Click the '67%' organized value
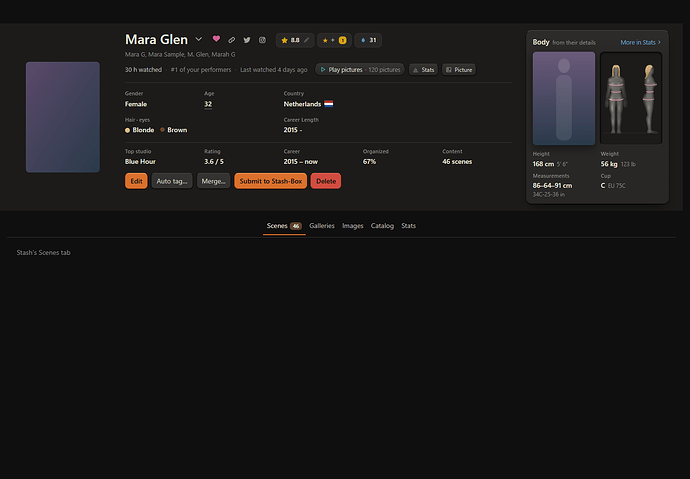 (370, 161)
